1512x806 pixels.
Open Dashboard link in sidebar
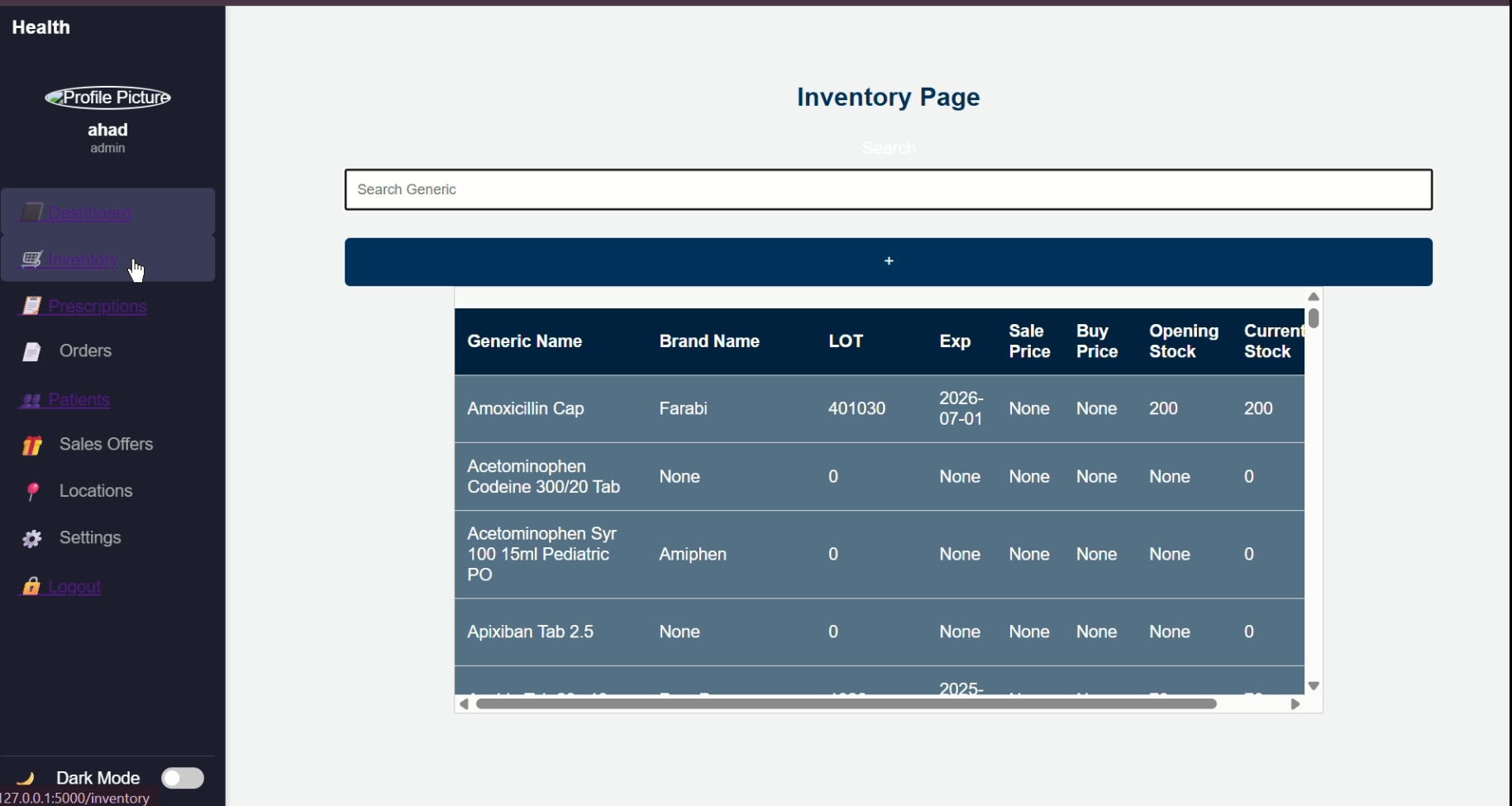click(91, 212)
